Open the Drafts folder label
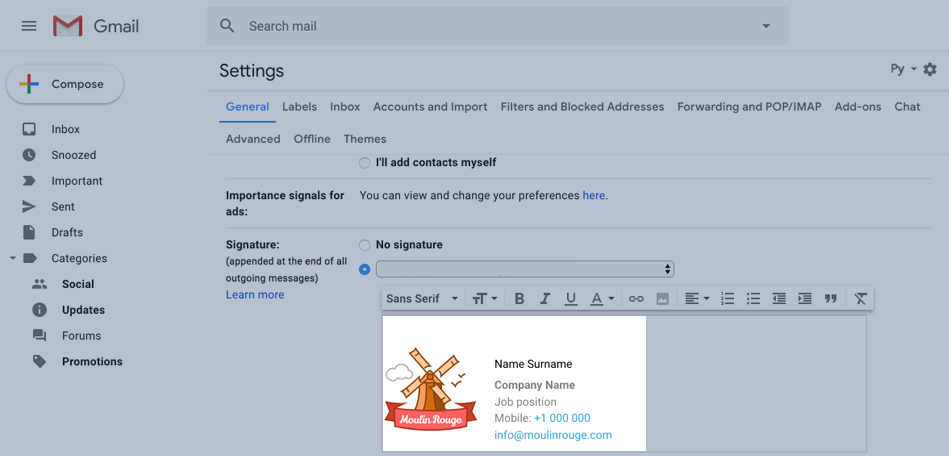The height and width of the screenshot is (456, 949). (67, 233)
